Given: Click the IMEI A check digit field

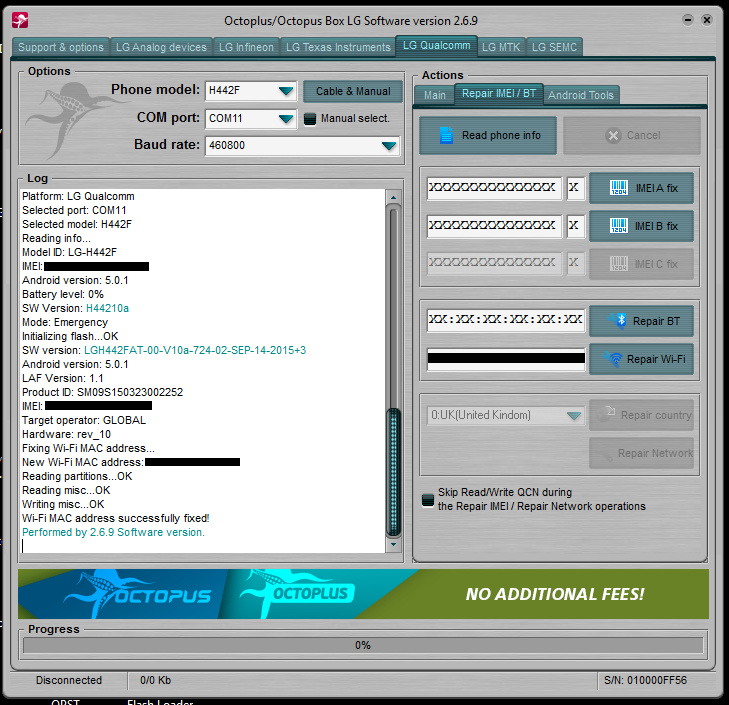Looking at the screenshot, I should coord(576,188).
